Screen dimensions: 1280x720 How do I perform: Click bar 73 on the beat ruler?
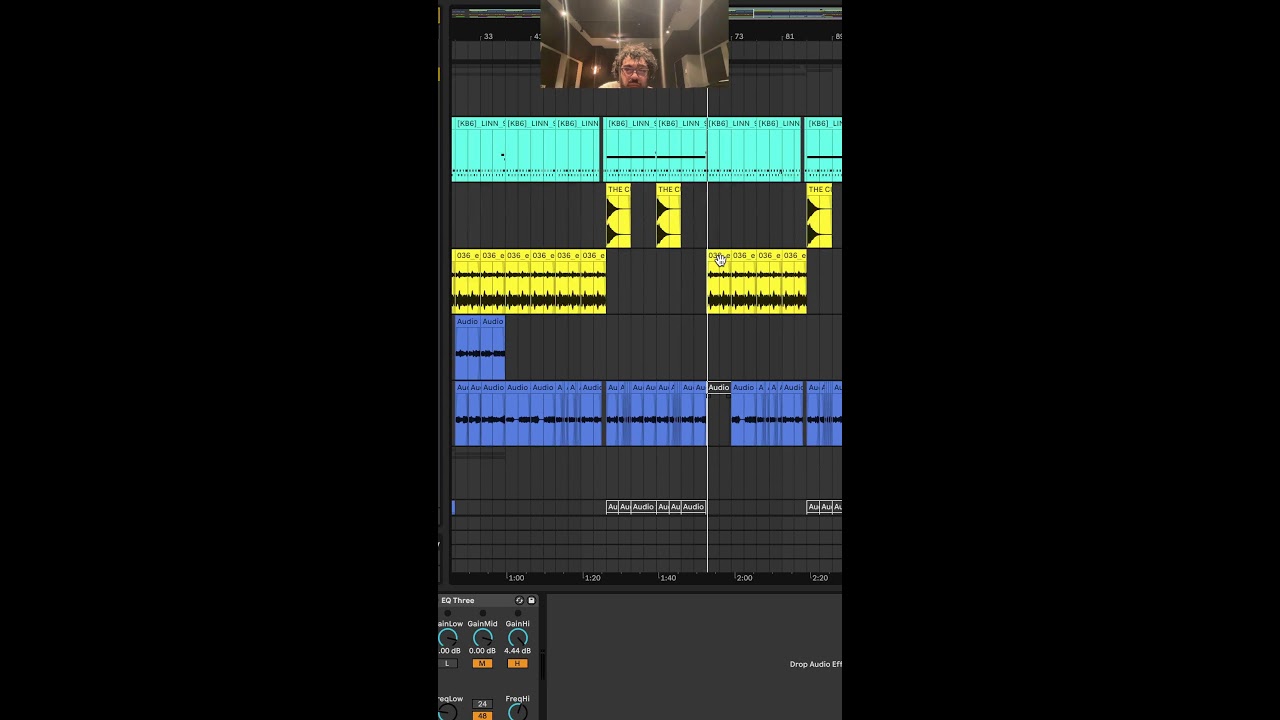(738, 36)
